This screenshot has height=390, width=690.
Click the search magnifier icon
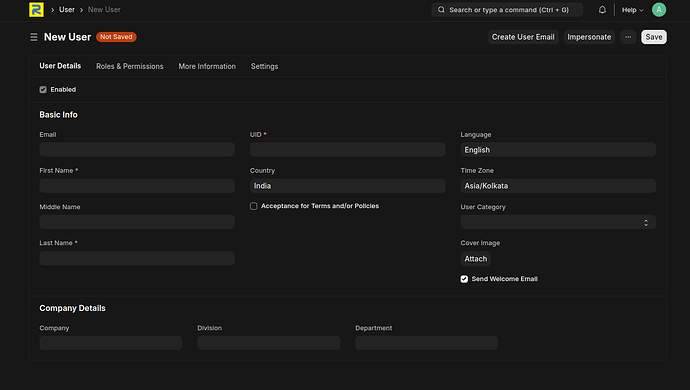[441, 10]
